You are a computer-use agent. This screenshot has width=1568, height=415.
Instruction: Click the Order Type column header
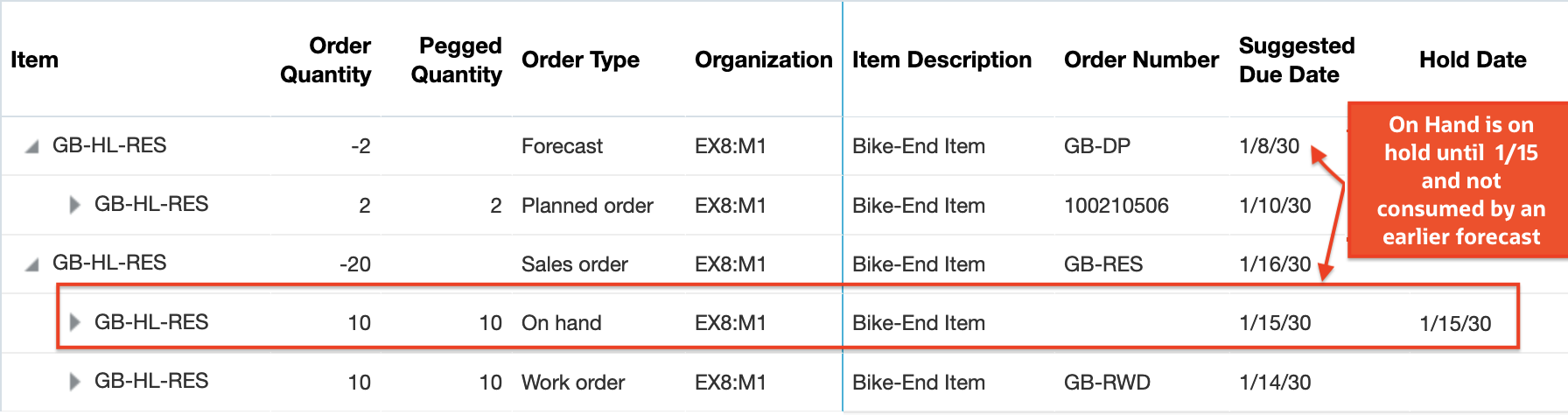pos(580,60)
